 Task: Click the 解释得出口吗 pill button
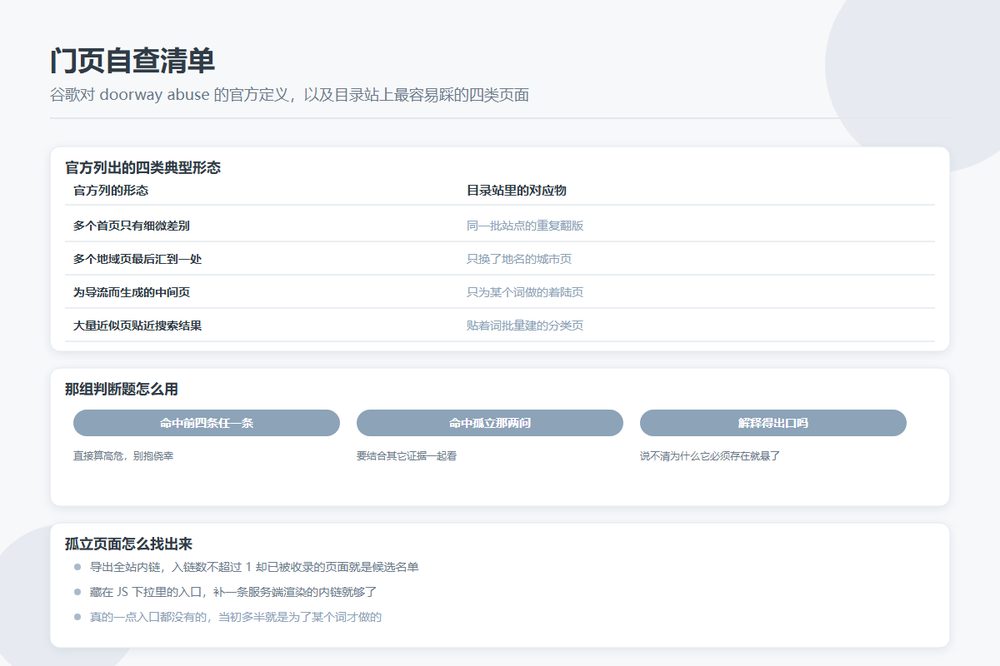point(773,423)
